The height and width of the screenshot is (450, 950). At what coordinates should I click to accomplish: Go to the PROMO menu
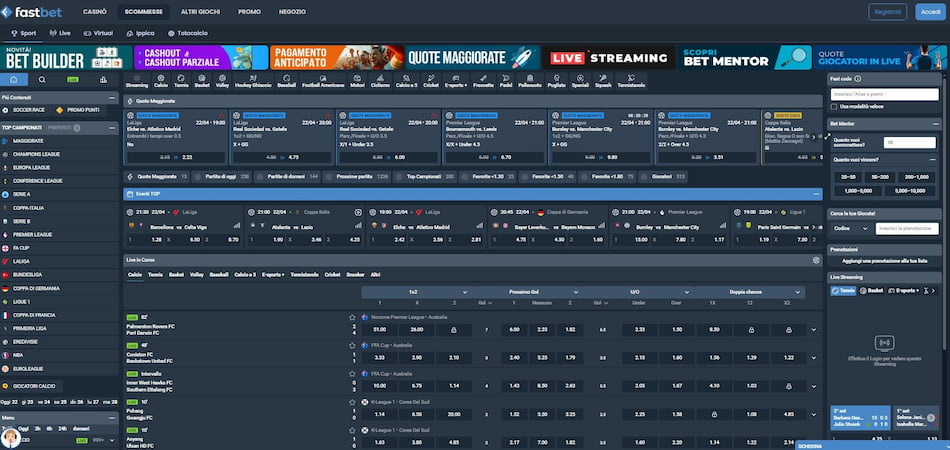coord(250,12)
